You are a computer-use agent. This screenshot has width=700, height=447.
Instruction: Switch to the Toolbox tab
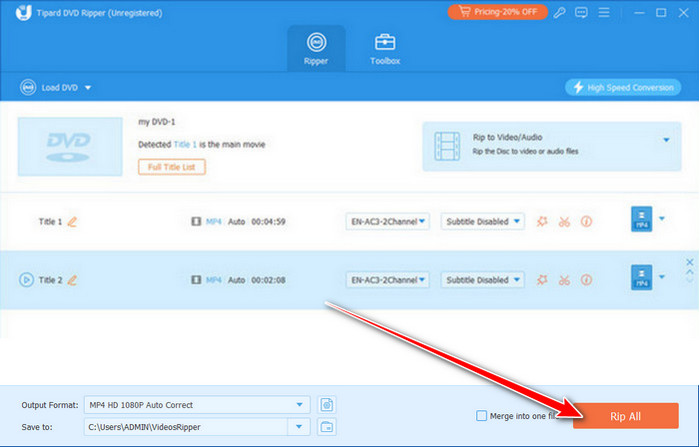386,48
